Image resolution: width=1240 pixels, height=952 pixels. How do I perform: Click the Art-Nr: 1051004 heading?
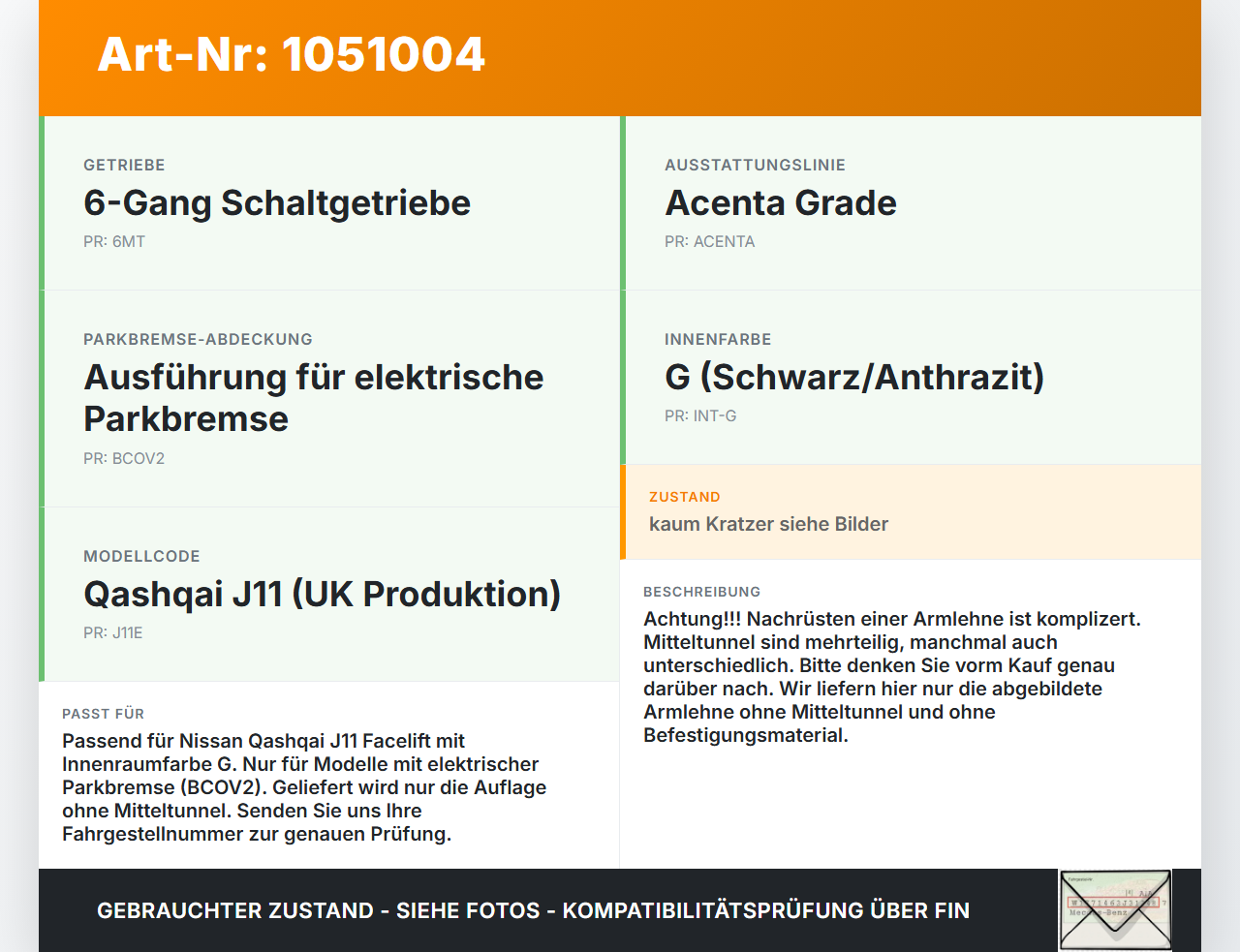291,54
